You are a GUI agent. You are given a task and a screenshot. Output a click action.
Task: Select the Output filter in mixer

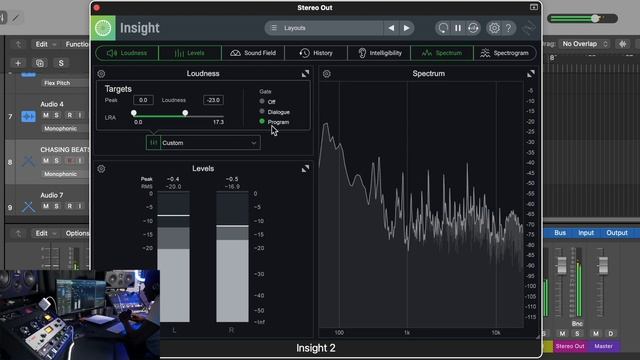[x=617, y=233]
